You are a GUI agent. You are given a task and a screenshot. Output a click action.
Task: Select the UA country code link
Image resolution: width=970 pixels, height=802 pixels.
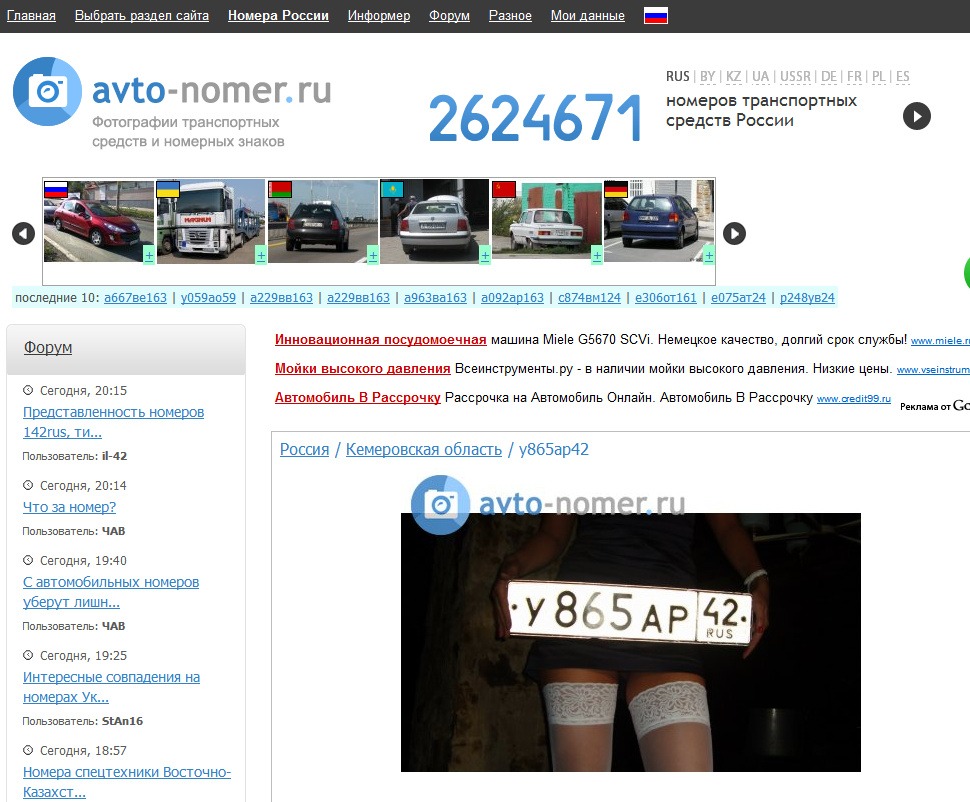pyautogui.click(x=761, y=77)
